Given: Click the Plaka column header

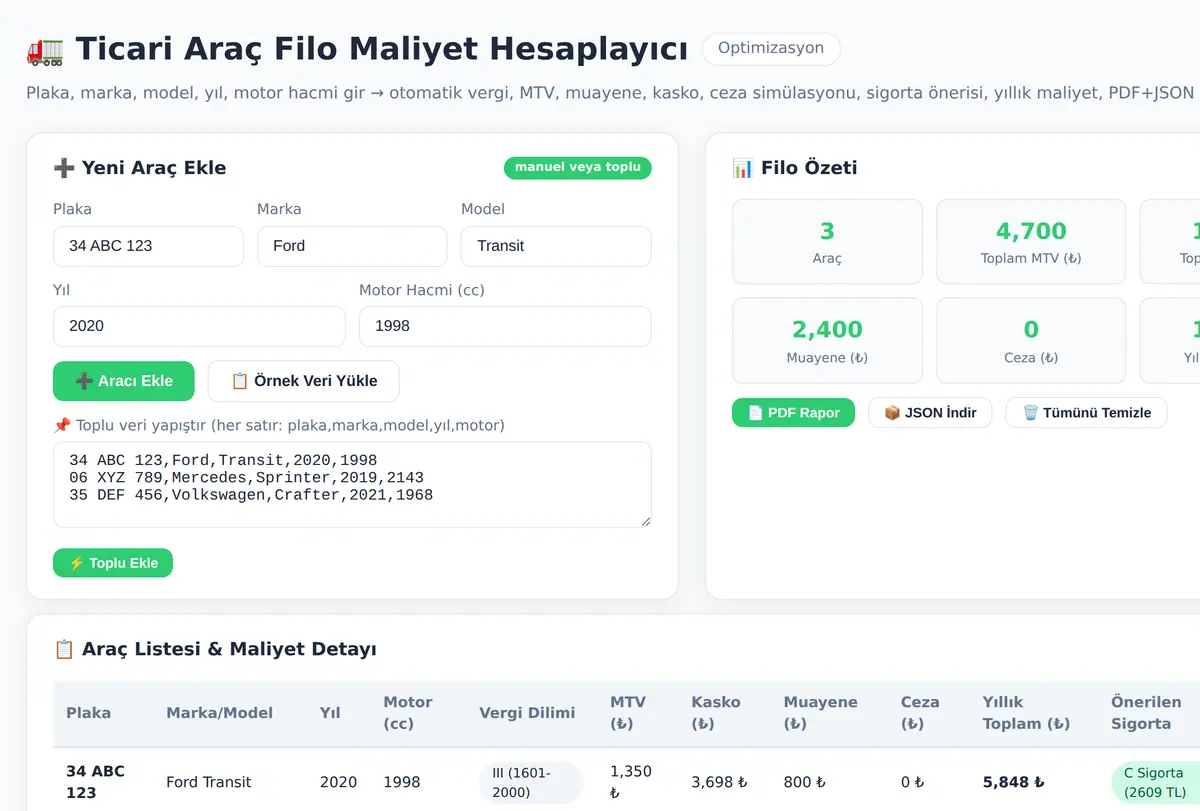Looking at the screenshot, I should click(x=88, y=713).
